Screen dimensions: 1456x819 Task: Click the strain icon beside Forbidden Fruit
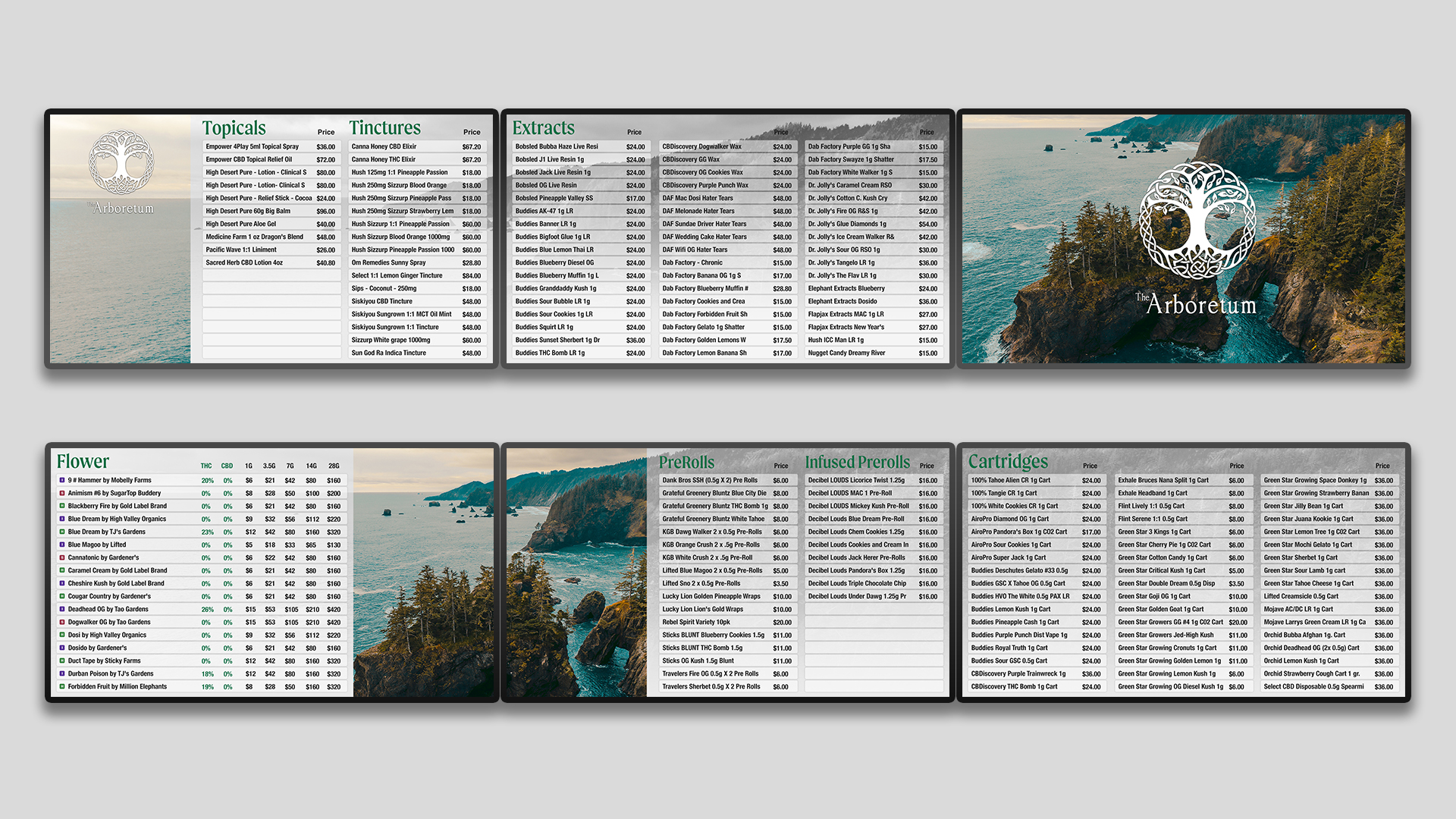(x=61, y=686)
